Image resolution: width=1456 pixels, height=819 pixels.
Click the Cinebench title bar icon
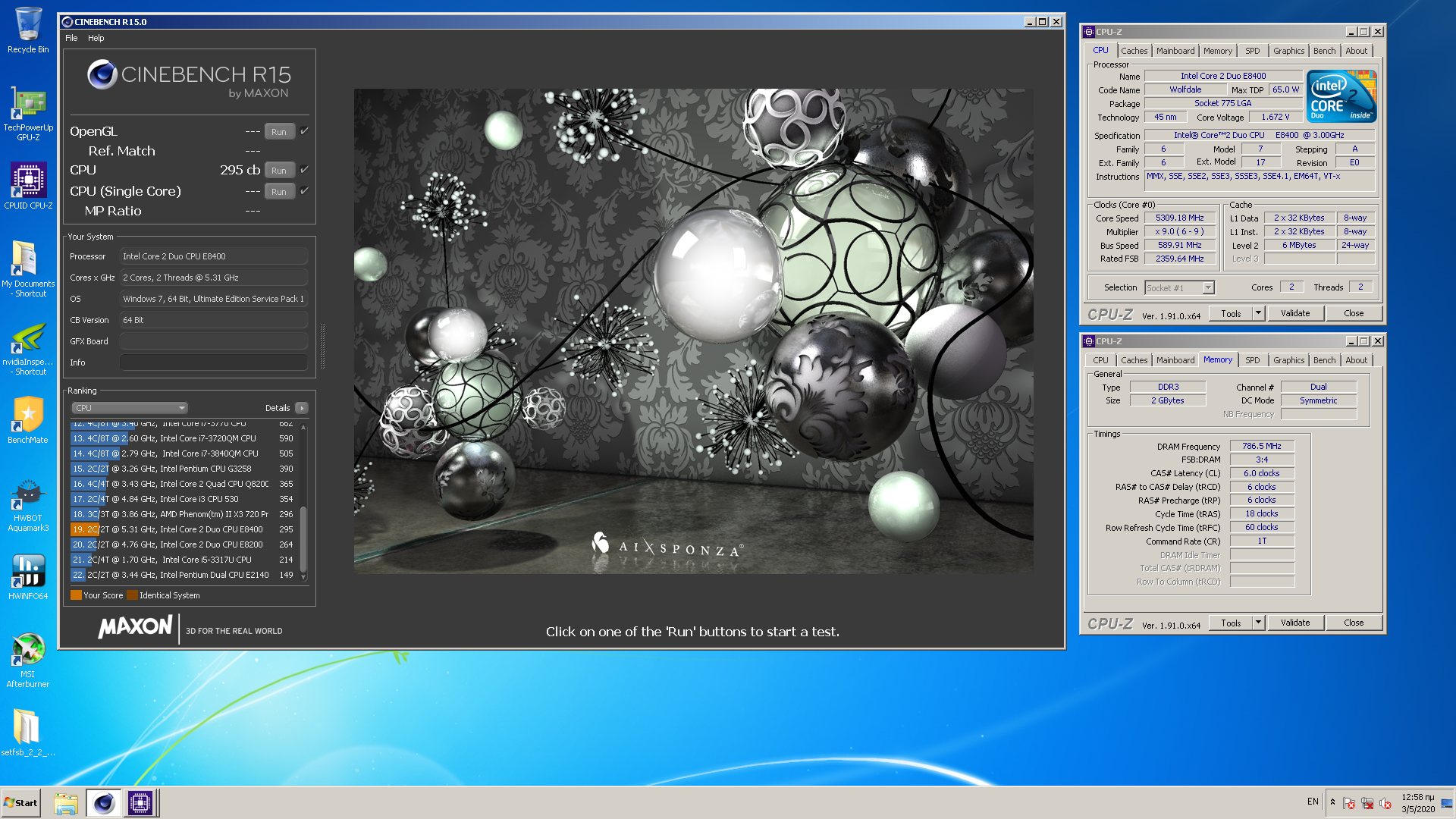pos(67,22)
